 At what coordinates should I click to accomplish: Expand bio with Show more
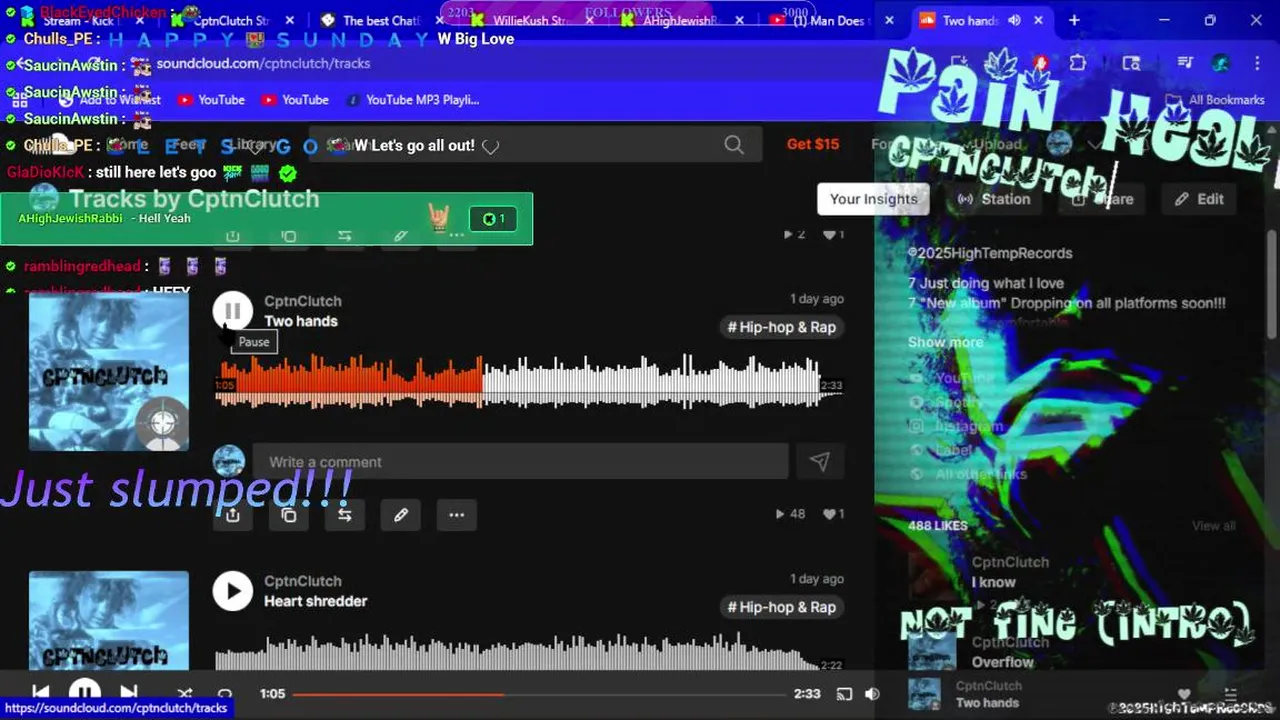point(945,342)
